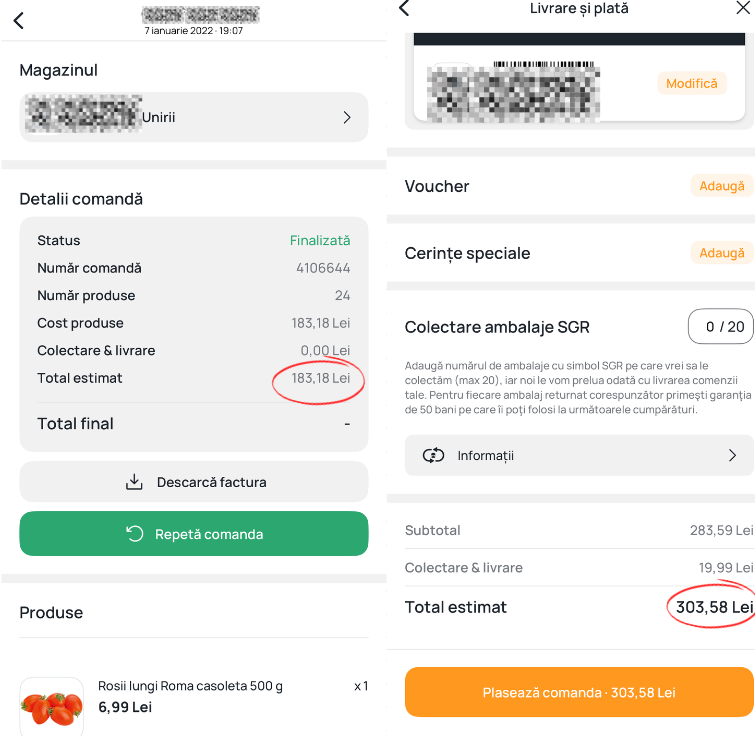
Task: Select the Rosii lungi Roma casoleta item
Action: 190,686
